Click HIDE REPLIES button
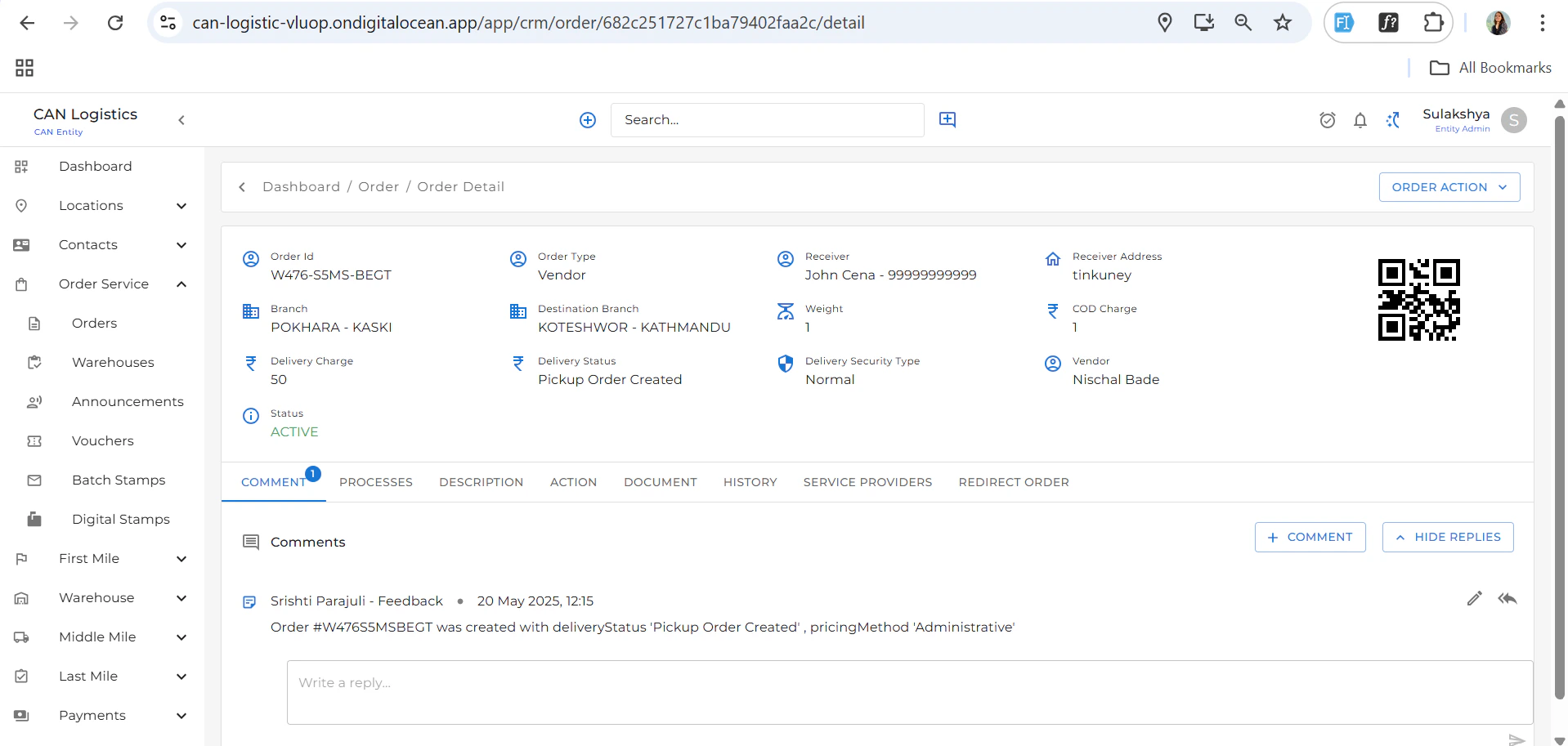The image size is (1568, 746). [1448, 537]
